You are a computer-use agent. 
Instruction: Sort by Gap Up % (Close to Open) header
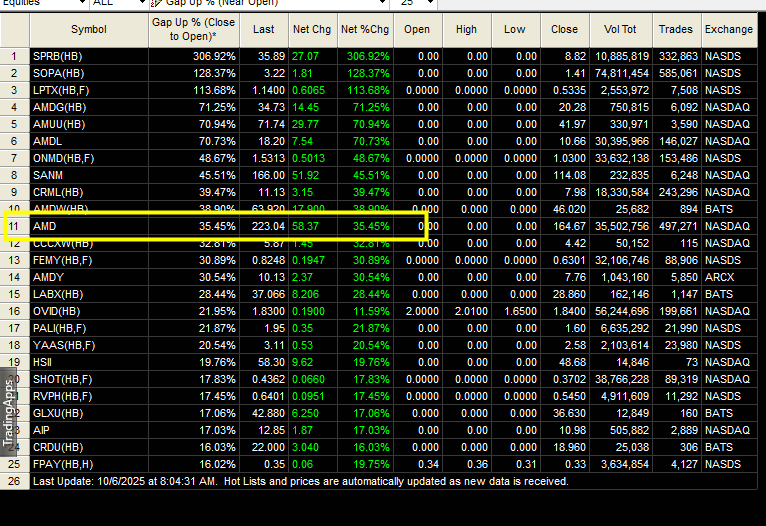(194, 30)
